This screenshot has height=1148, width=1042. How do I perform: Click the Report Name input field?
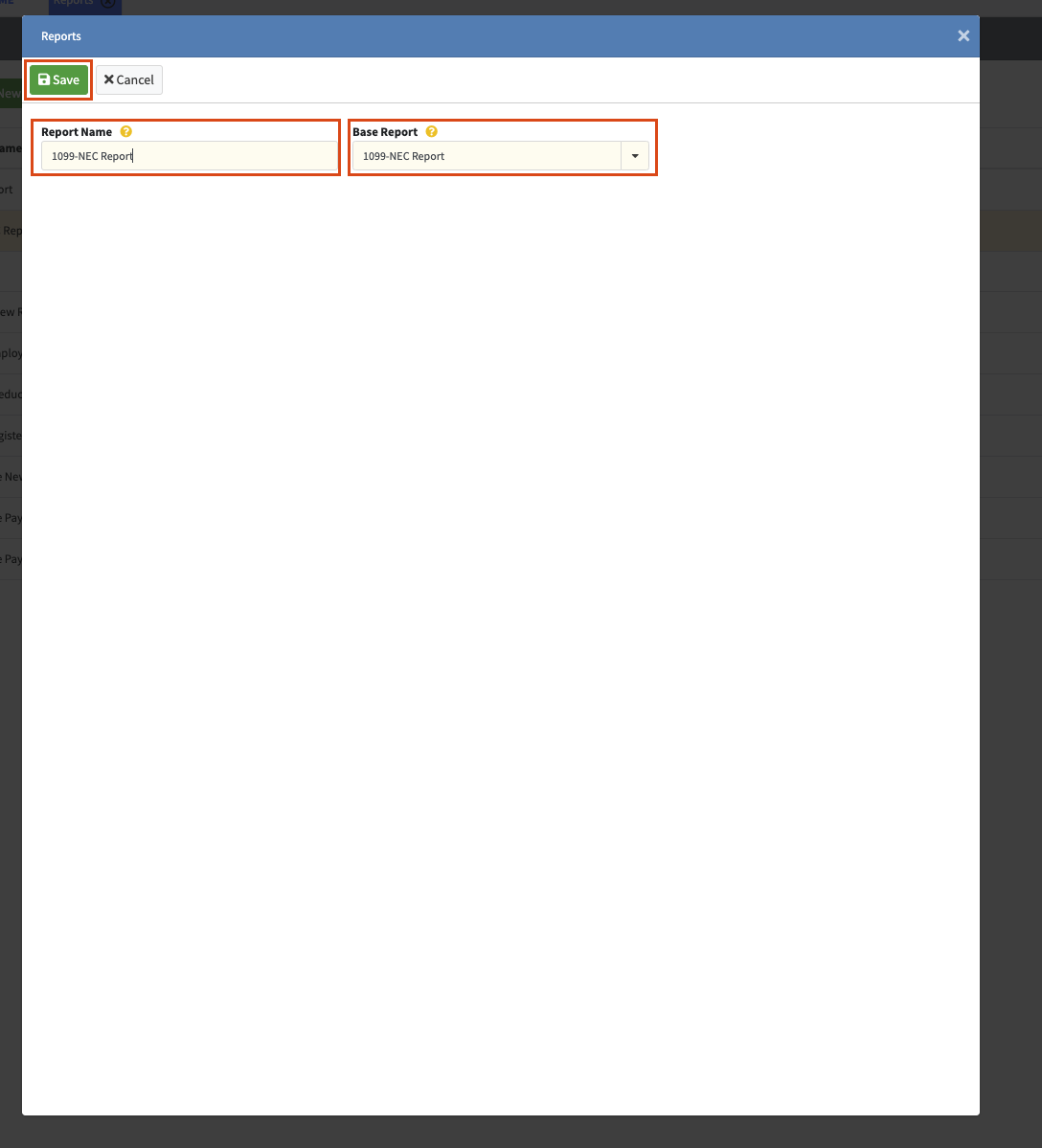[x=190, y=156]
